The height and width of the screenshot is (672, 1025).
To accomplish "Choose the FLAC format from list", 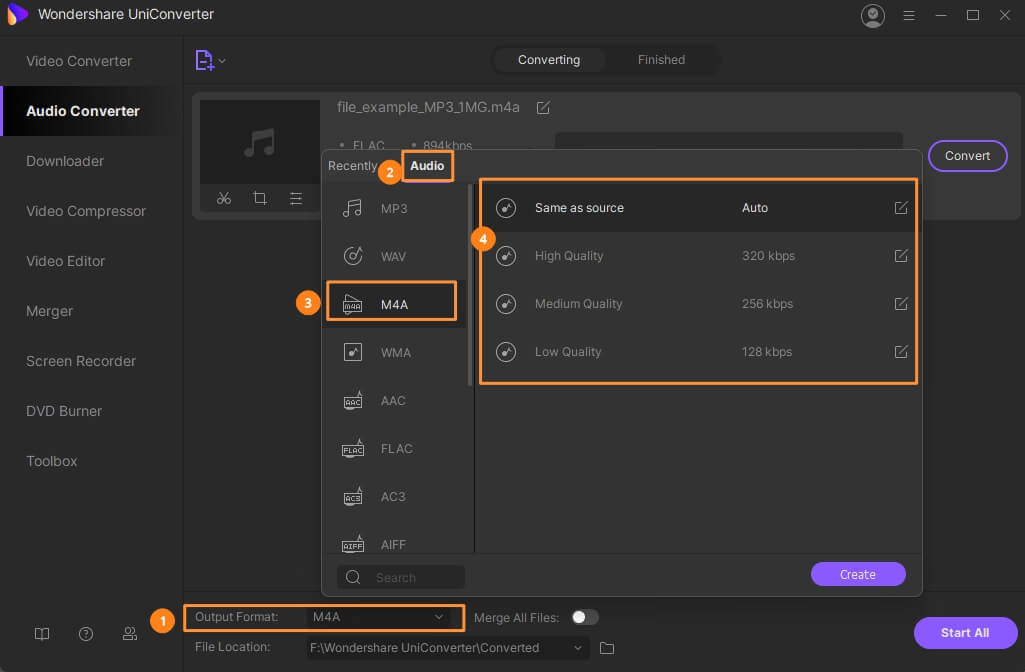I will 396,449.
